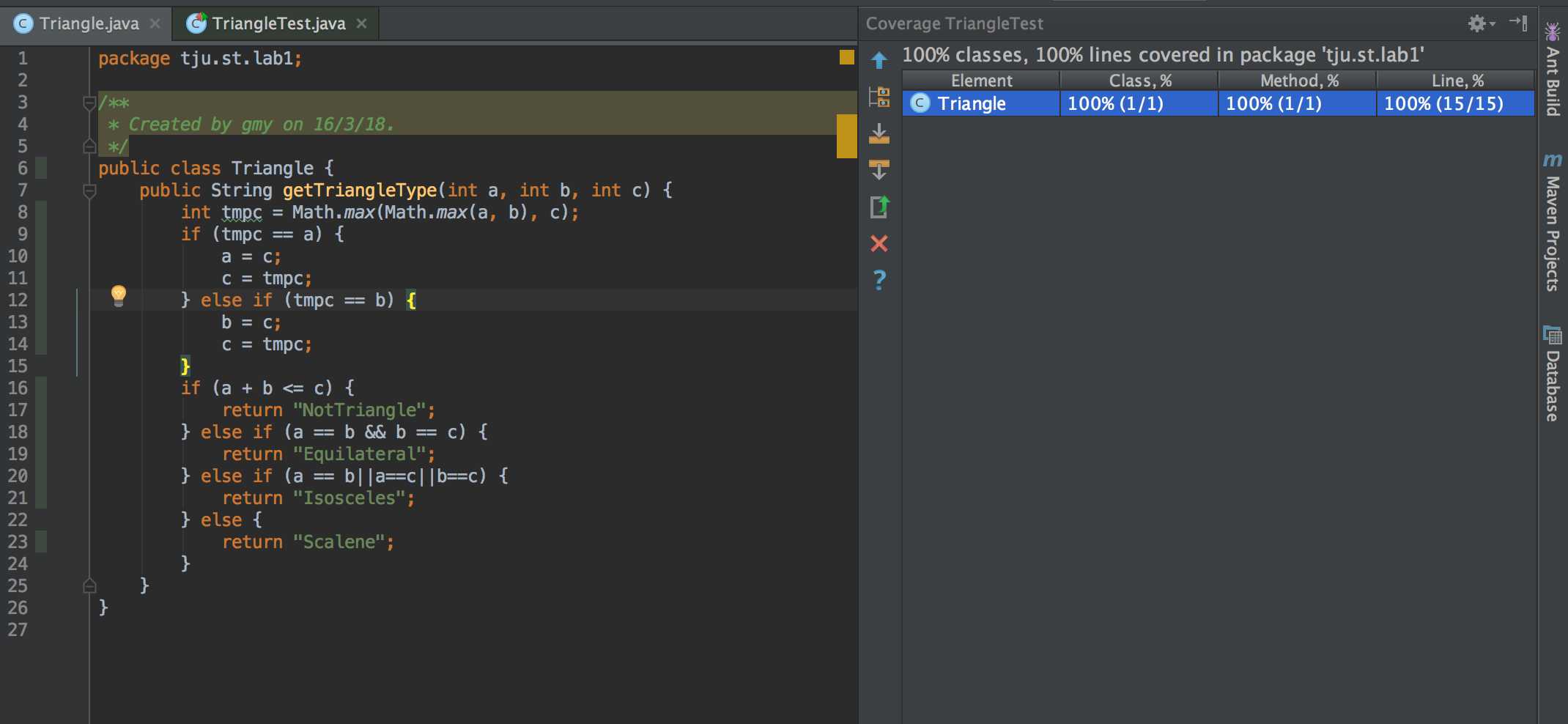The height and width of the screenshot is (724, 1568).
Task: Click the coverage summary text line
Action: pyautogui.click(x=1163, y=55)
